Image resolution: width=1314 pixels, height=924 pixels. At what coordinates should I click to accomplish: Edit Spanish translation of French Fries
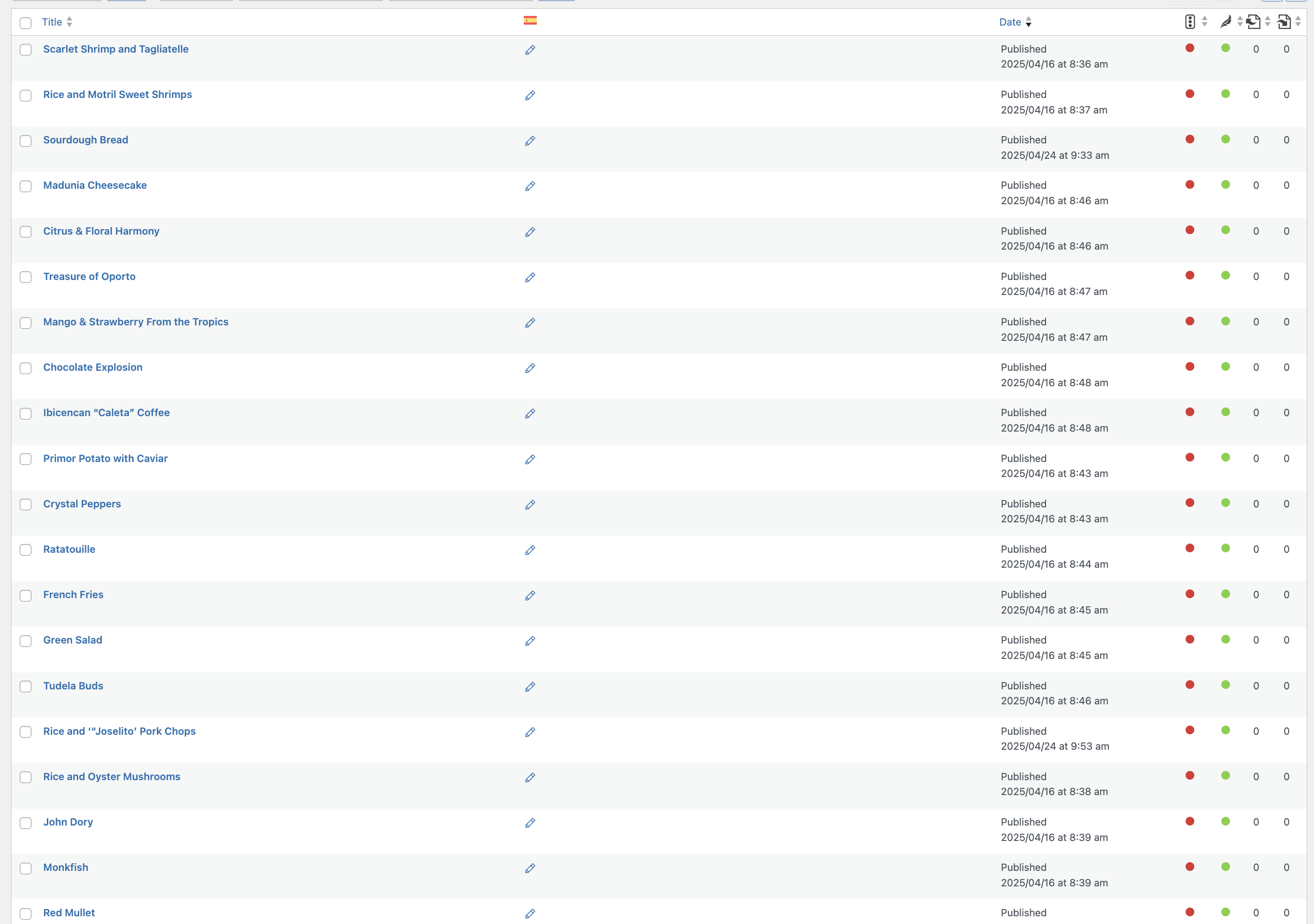click(530, 596)
